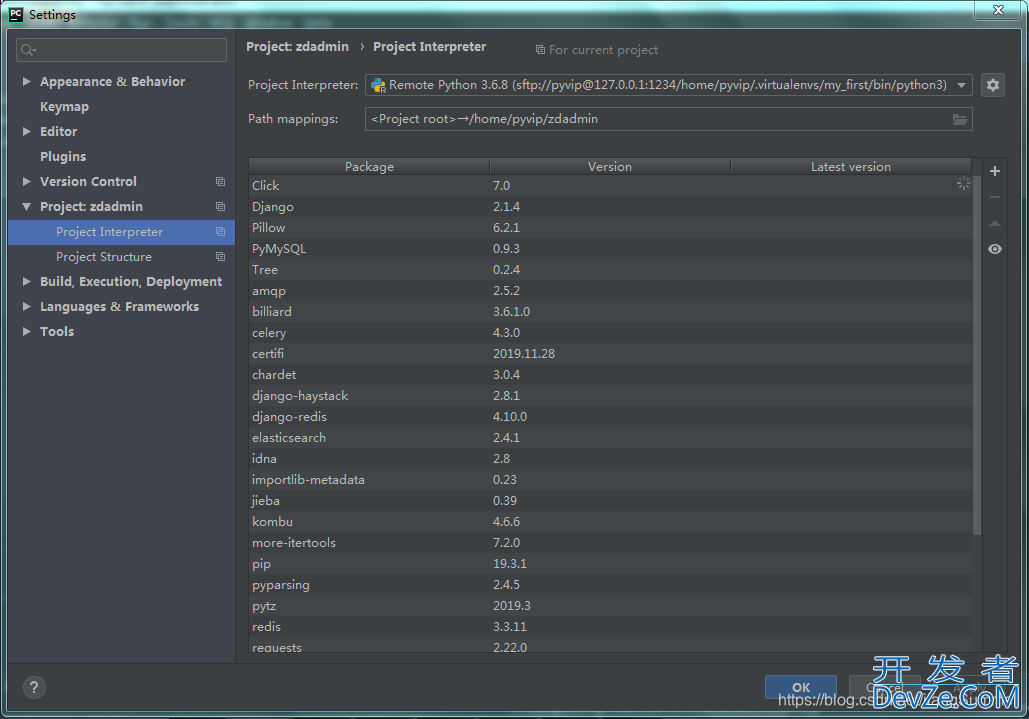Viewport: 1029px width, 719px height.
Task: Select the pyparsing package row
Action: coord(610,585)
